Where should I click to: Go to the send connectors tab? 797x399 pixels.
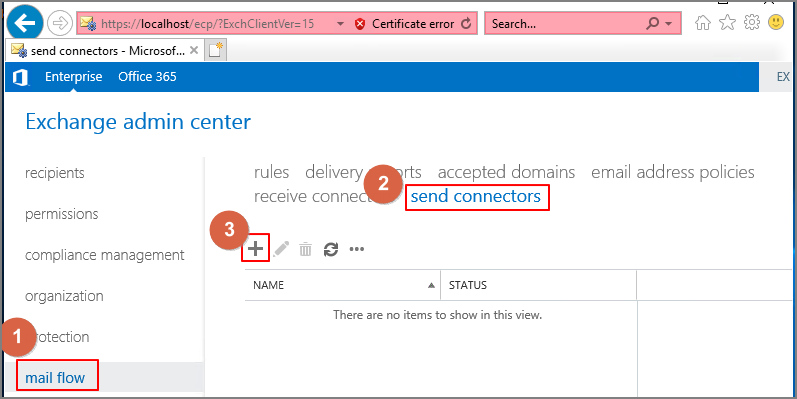[x=476, y=196]
